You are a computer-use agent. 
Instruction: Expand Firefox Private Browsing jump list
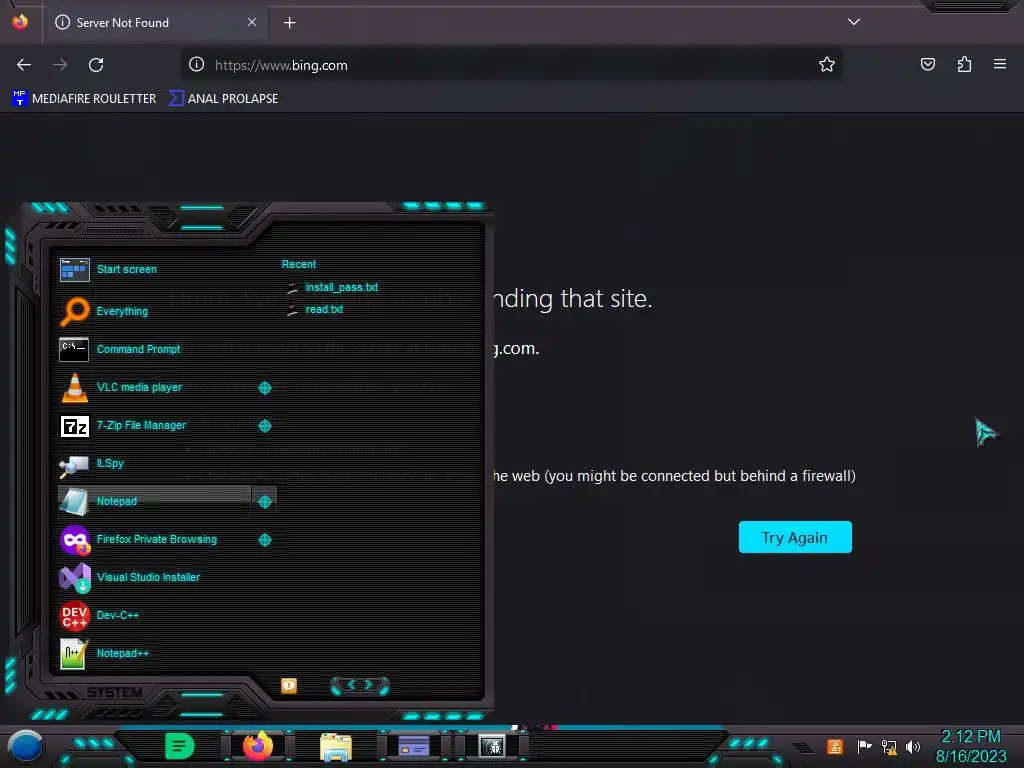pyautogui.click(x=264, y=540)
